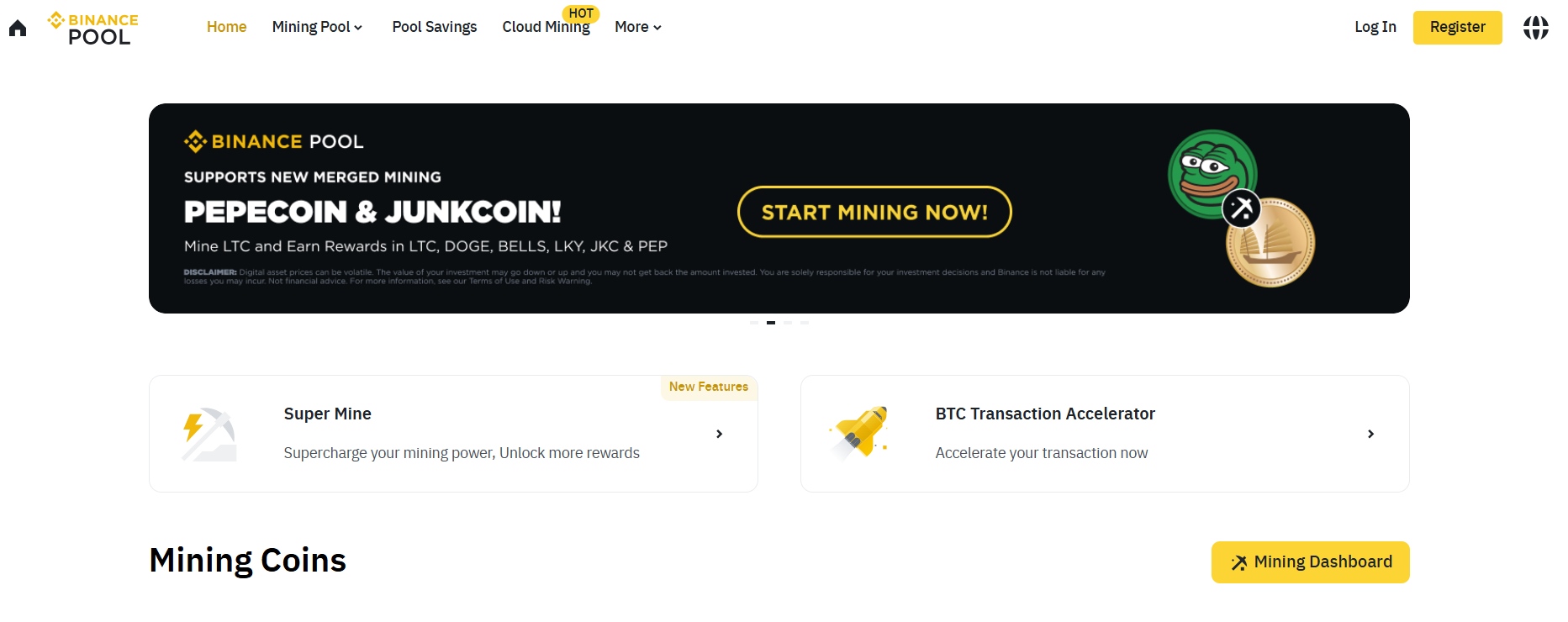Click 'Mine LTC and Earn Rewards' banner text
Image resolution: width=1568 pixels, height=622 pixels.
[x=425, y=246]
